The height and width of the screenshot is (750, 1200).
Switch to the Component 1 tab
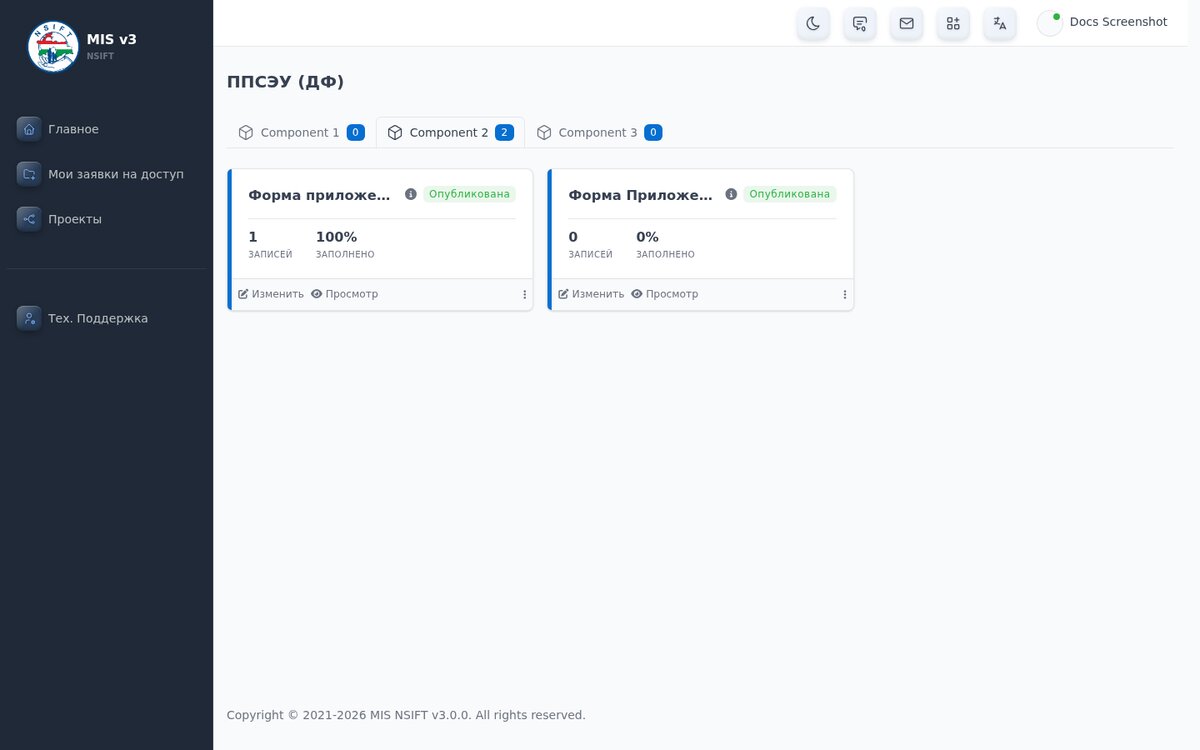(x=301, y=132)
